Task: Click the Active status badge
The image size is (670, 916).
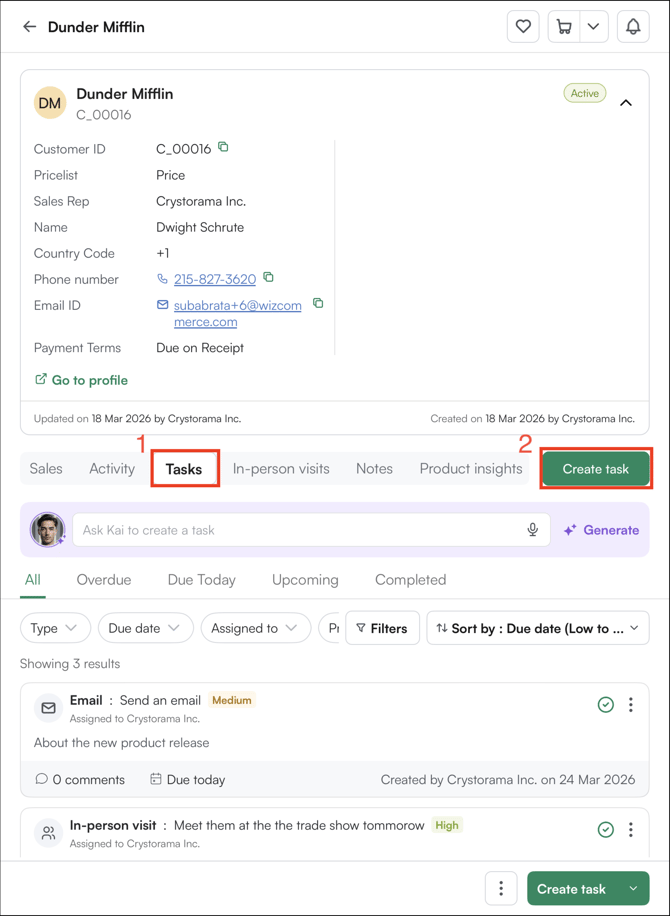Action: click(x=585, y=93)
